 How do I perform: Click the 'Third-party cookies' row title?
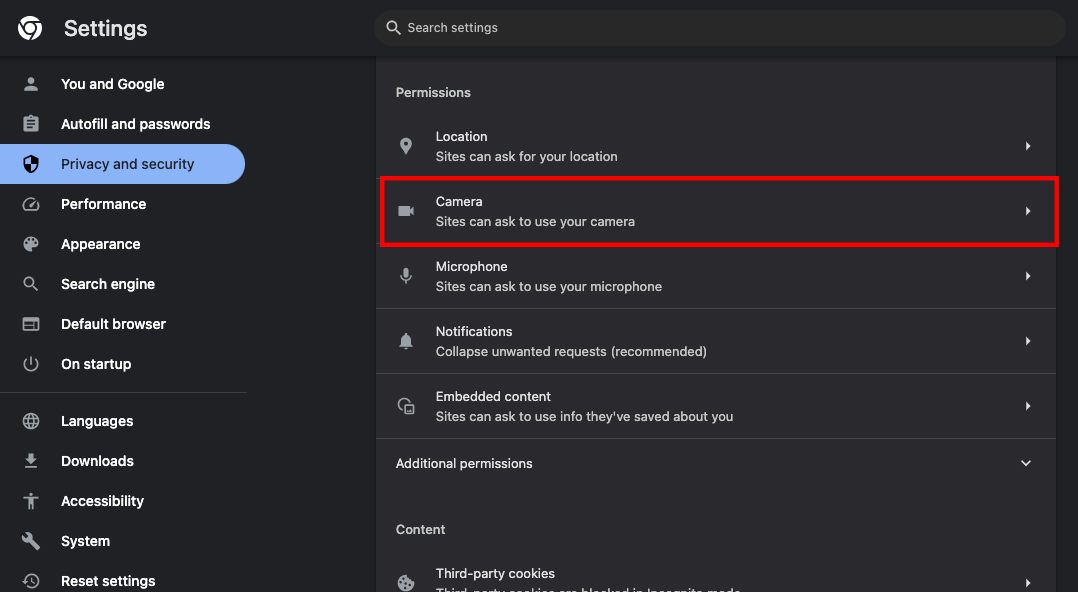495,573
